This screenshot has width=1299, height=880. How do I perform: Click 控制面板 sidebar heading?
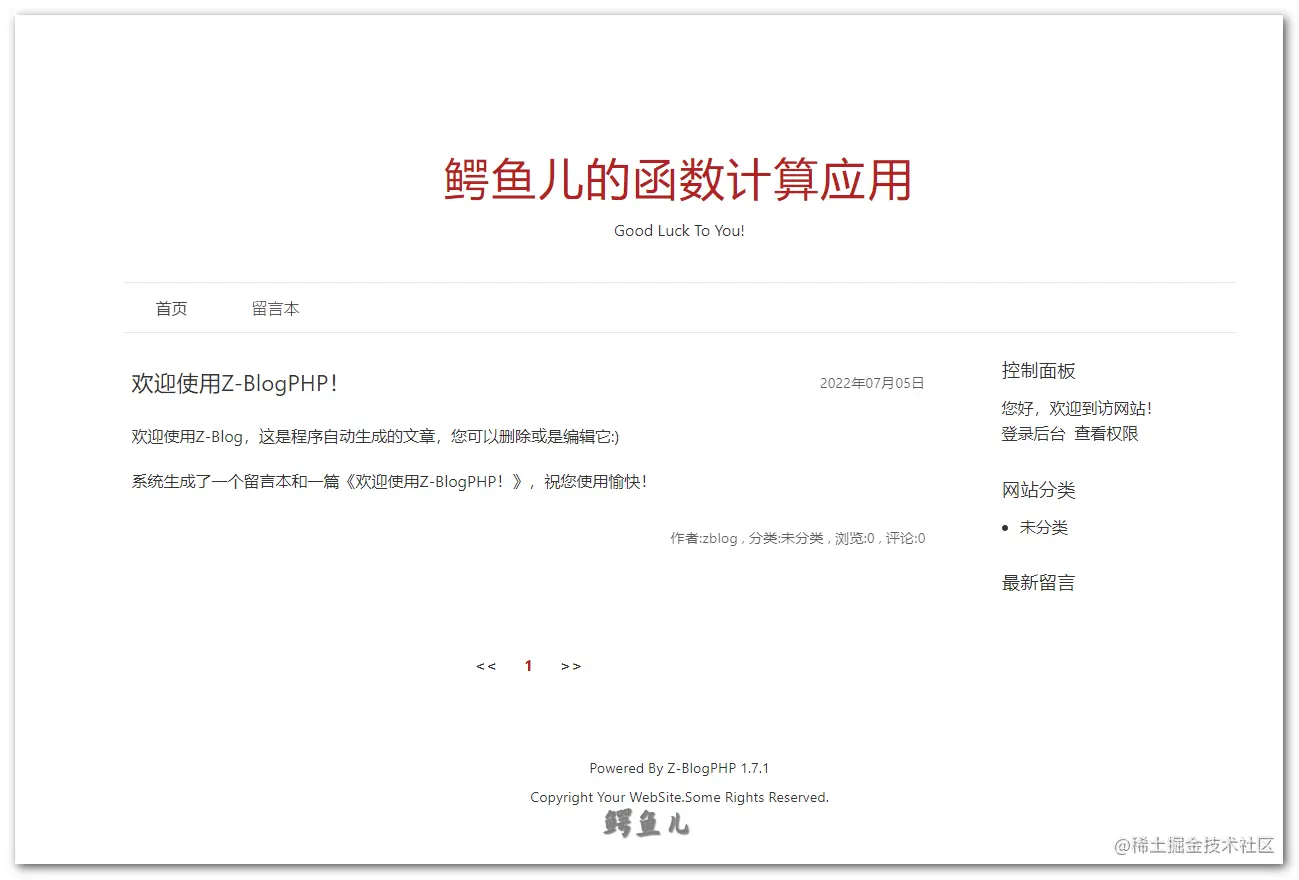tap(1038, 370)
